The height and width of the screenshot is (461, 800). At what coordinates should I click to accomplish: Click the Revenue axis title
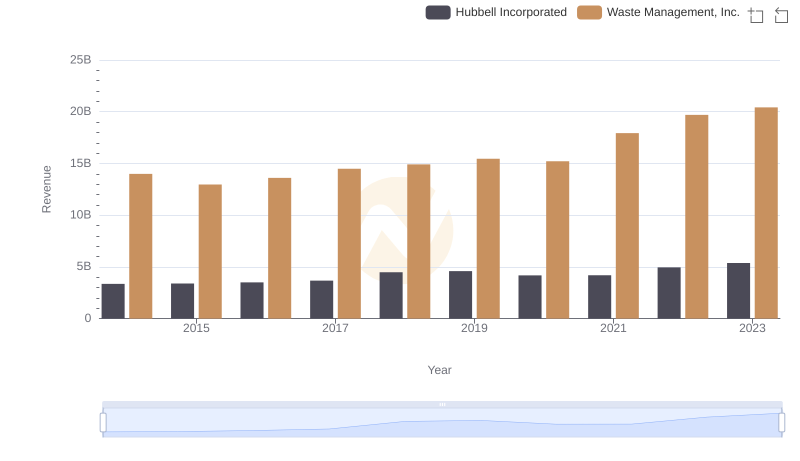46,189
